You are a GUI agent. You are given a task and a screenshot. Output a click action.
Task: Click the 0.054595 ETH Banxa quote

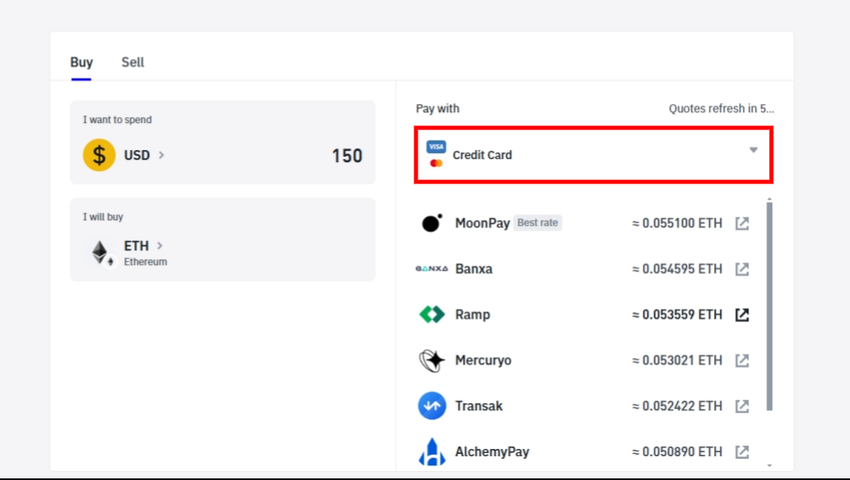click(x=677, y=269)
